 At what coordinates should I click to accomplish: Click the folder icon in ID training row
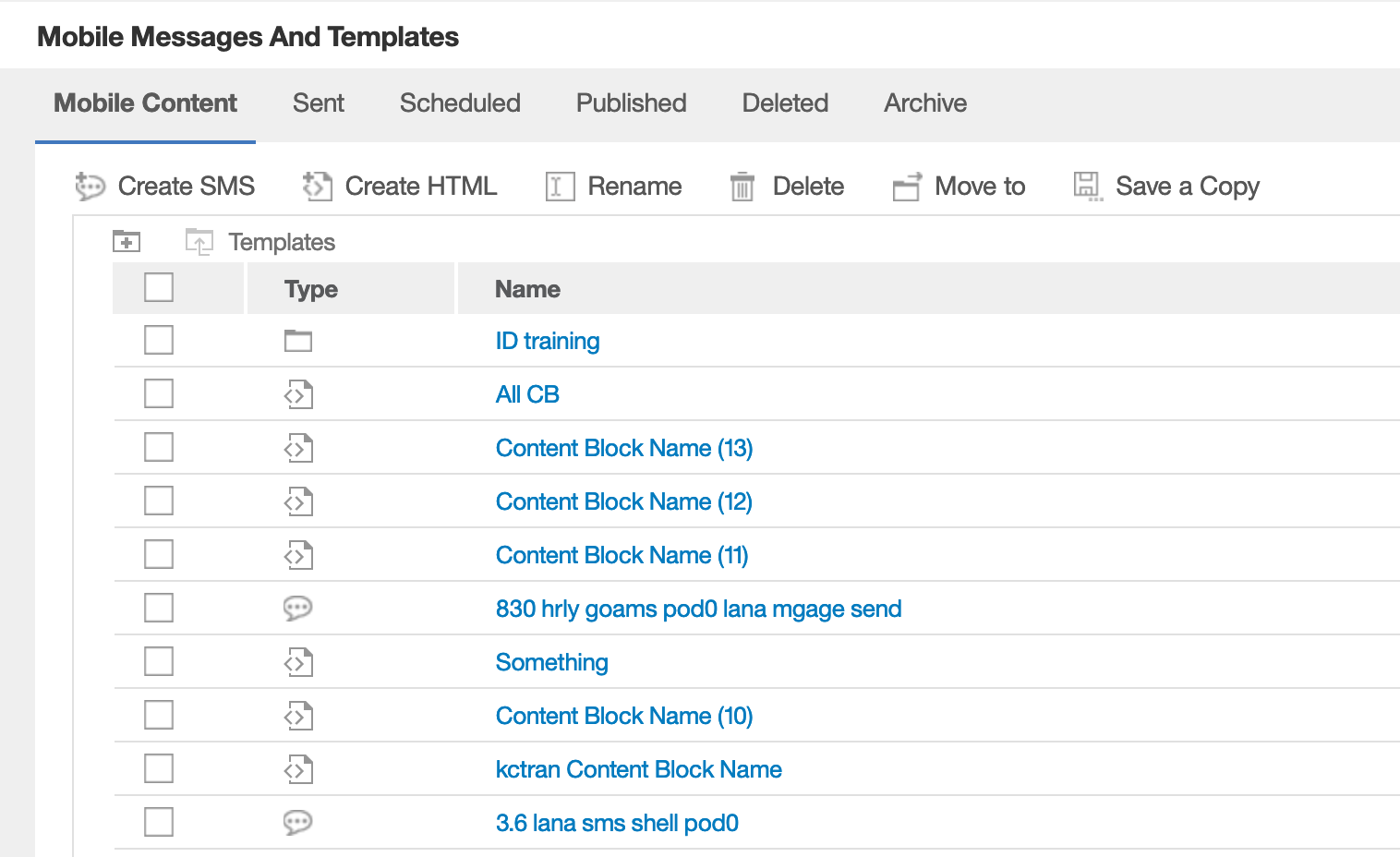(x=298, y=341)
